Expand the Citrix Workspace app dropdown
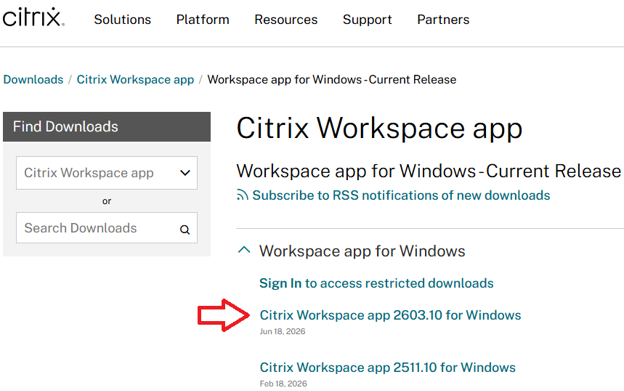This screenshot has width=624, height=391. [x=107, y=173]
